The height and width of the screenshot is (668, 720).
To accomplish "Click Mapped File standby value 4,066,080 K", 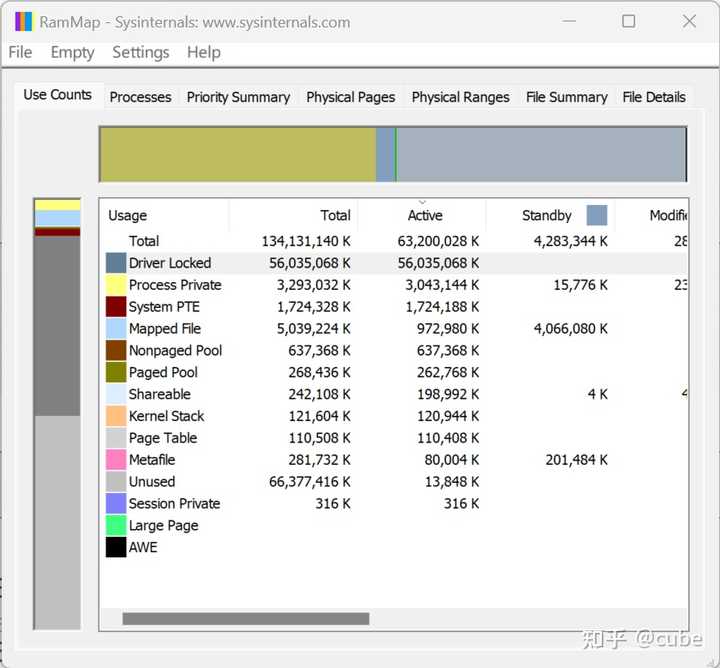I will click(570, 329).
